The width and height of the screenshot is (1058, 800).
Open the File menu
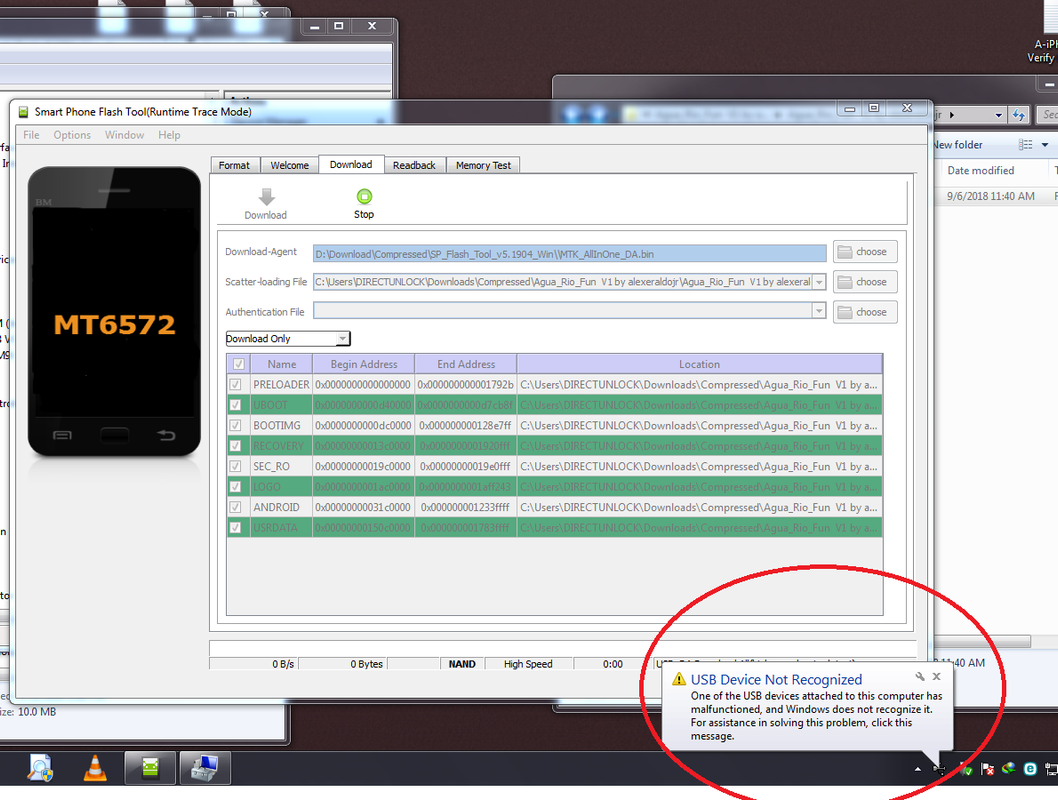pyautogui.click(x=31, y=135)
